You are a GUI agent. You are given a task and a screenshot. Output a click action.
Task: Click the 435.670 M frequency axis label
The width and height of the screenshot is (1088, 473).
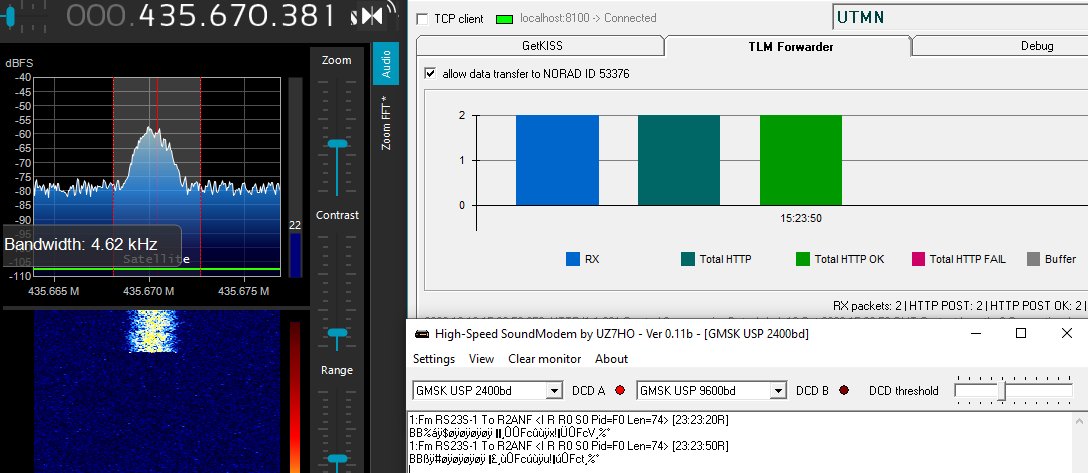pyautogui.click(x=148, y=291)
